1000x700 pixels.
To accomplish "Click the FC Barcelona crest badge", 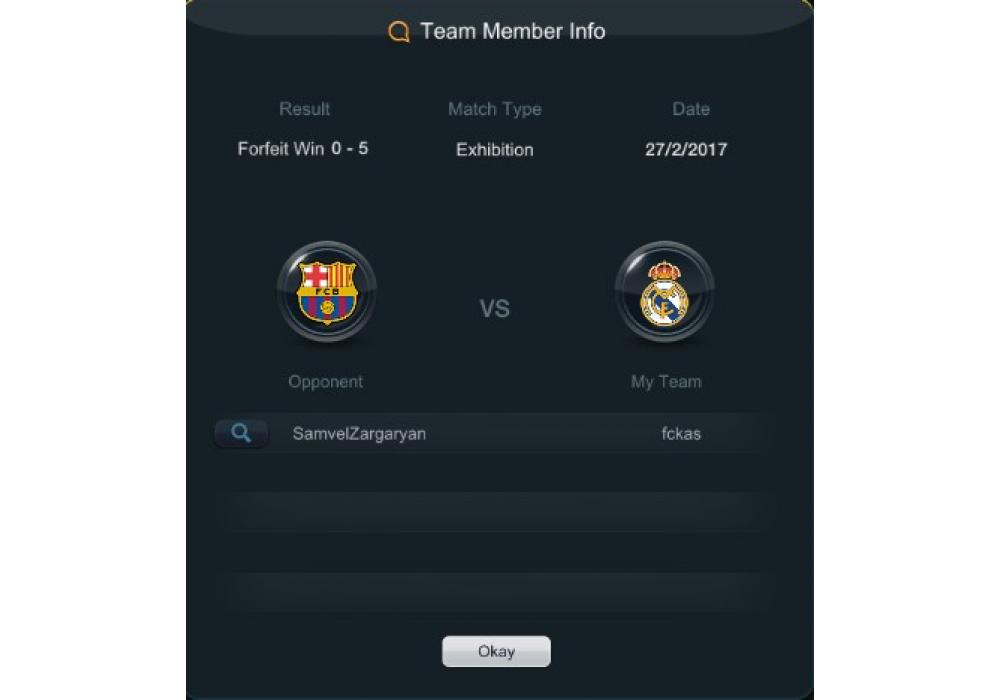I will [327, 292].
